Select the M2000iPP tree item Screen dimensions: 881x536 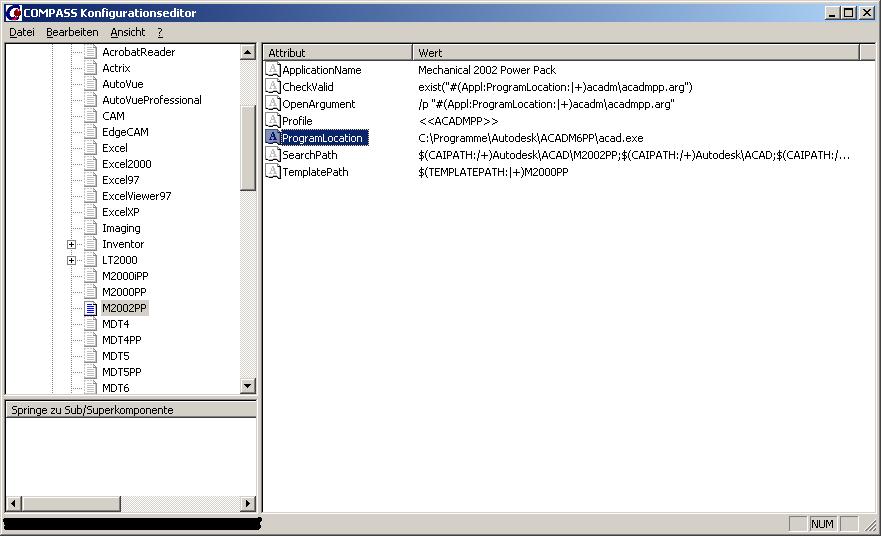(125, 276)
